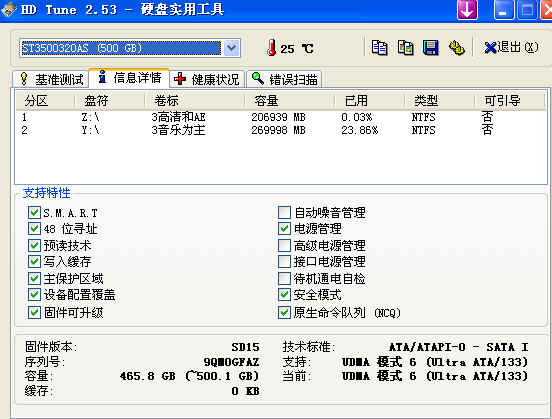Click the 25 ℃ temperature reading
This screenshot has height=419, width=552.
[x=297, y=49]
